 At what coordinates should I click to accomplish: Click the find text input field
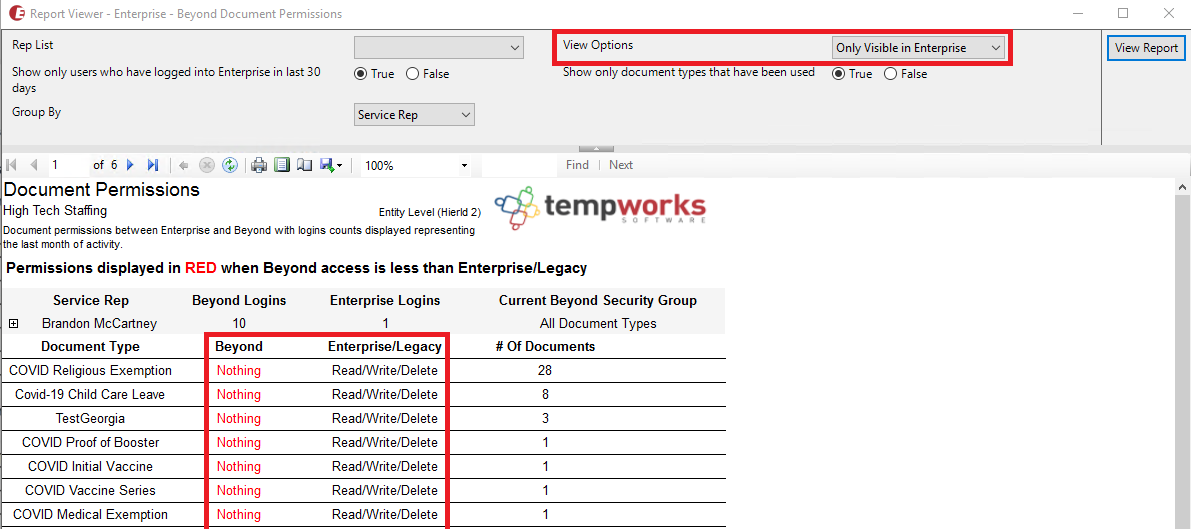pyautogui.click(x=520, y=165)
